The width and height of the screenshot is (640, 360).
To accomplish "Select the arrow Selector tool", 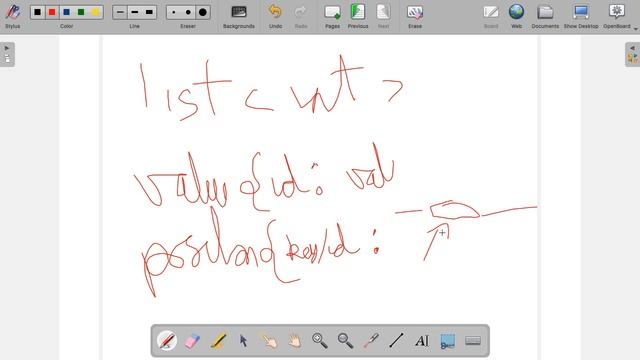I will tap(244, 340).
